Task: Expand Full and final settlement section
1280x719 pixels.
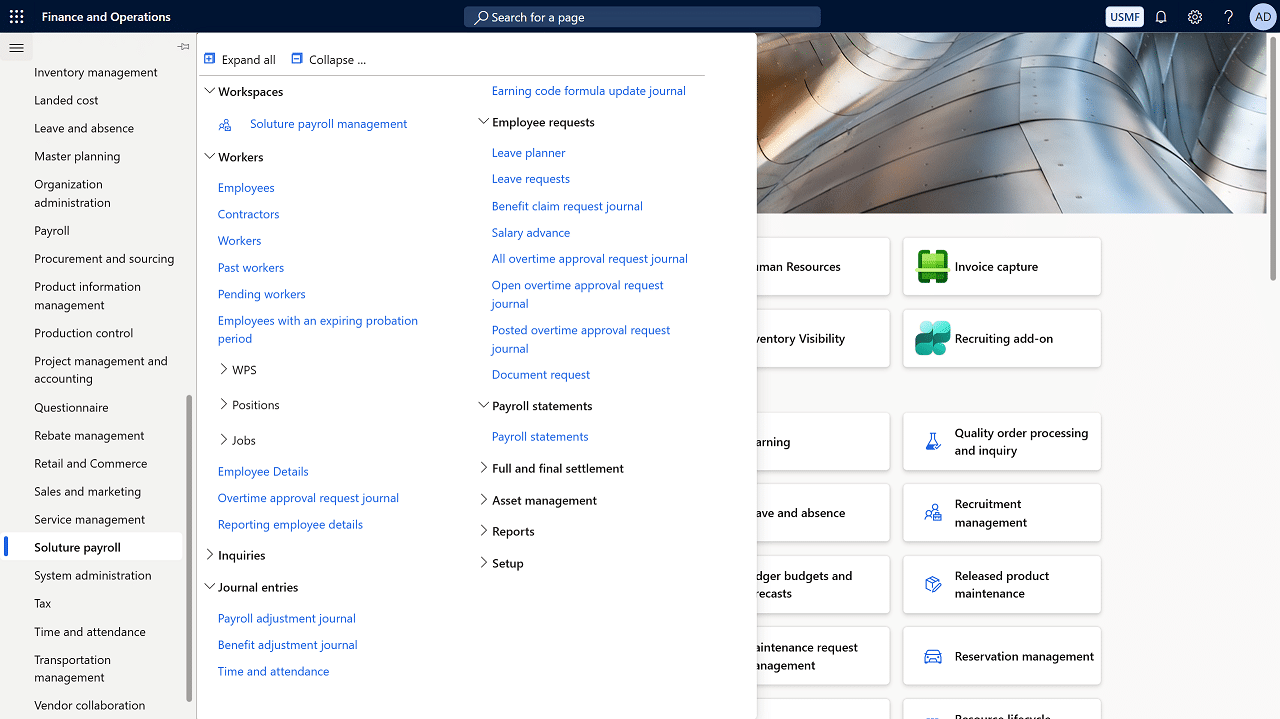Action: [x=484, y=467]
